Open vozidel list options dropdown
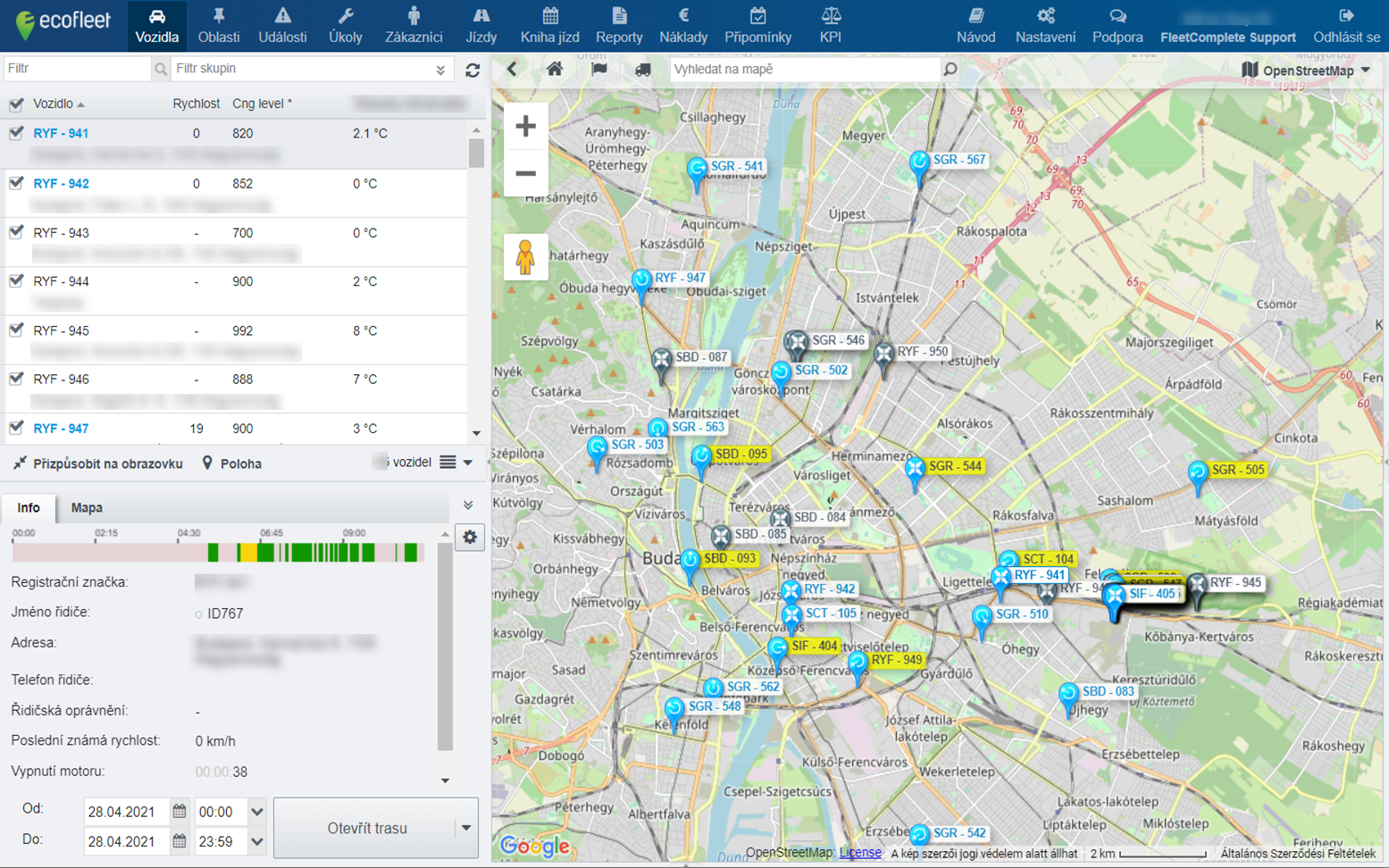This screenshot has width=1389, height=868. coord(456,463)
